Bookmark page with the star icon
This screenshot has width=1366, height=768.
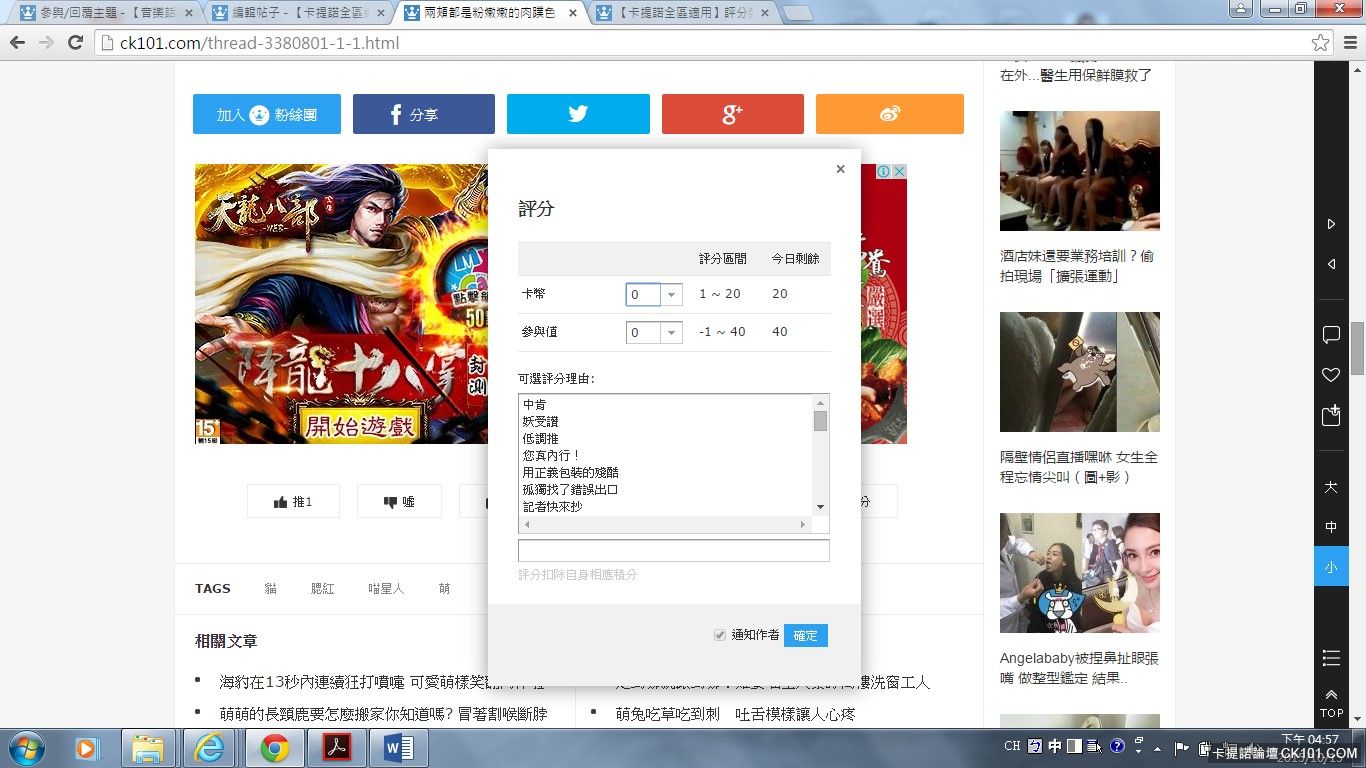pyautogui.click(x=1321, y=43)
